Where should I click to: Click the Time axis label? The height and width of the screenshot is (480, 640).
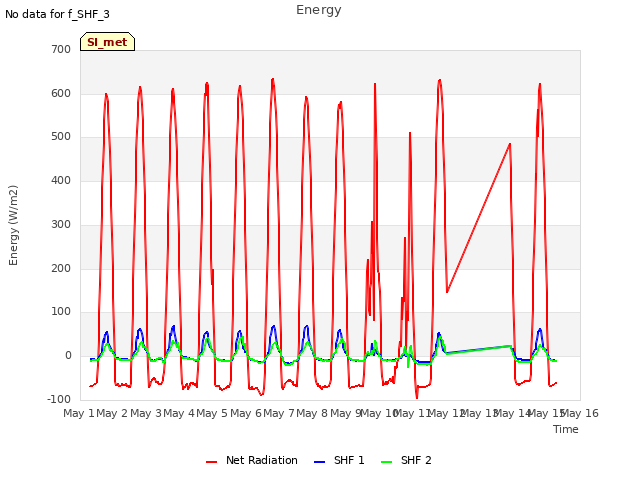(x=566, y=429)
